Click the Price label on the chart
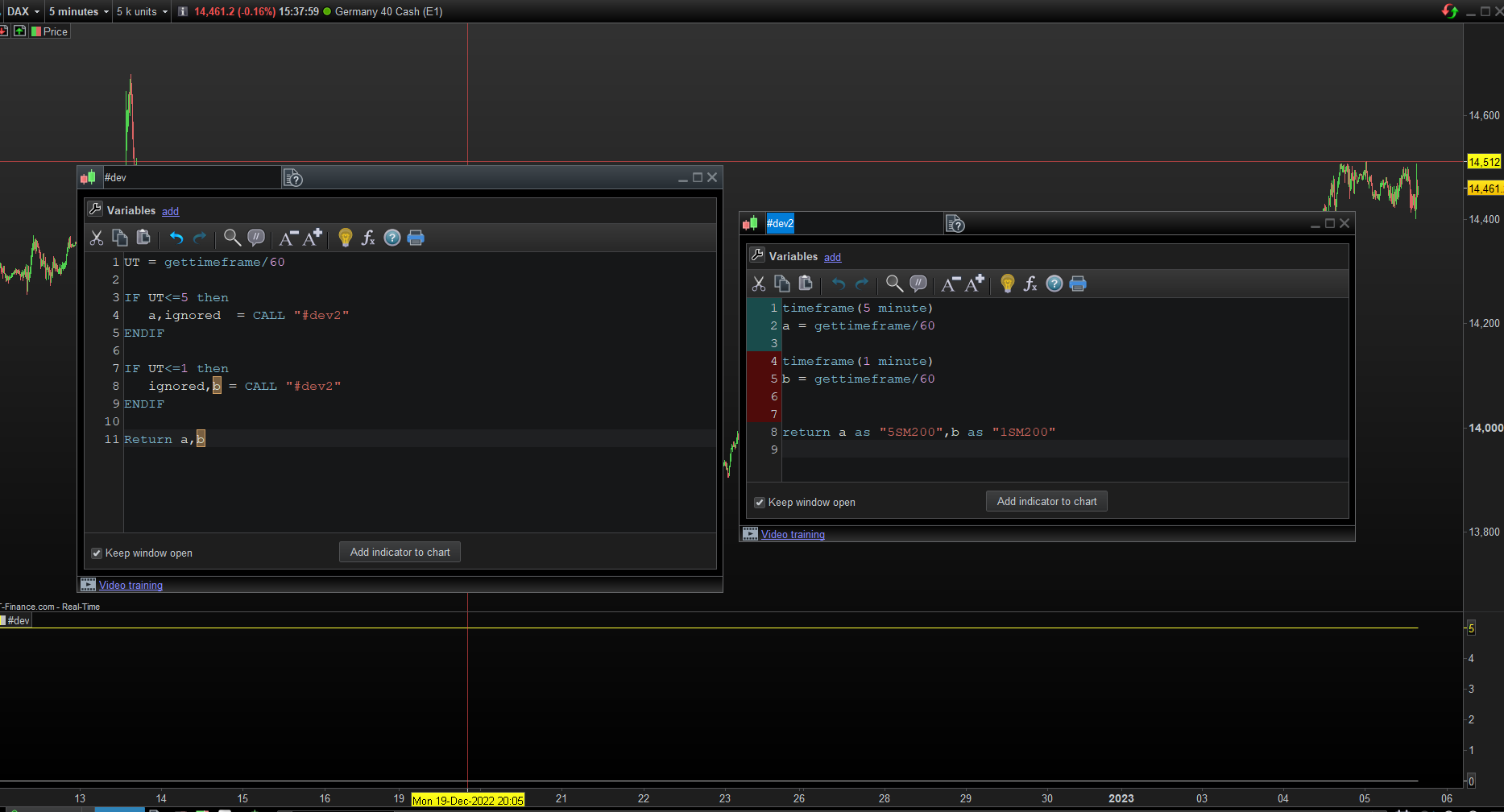This screenshot has width=1504, height=812. (55, 31)
